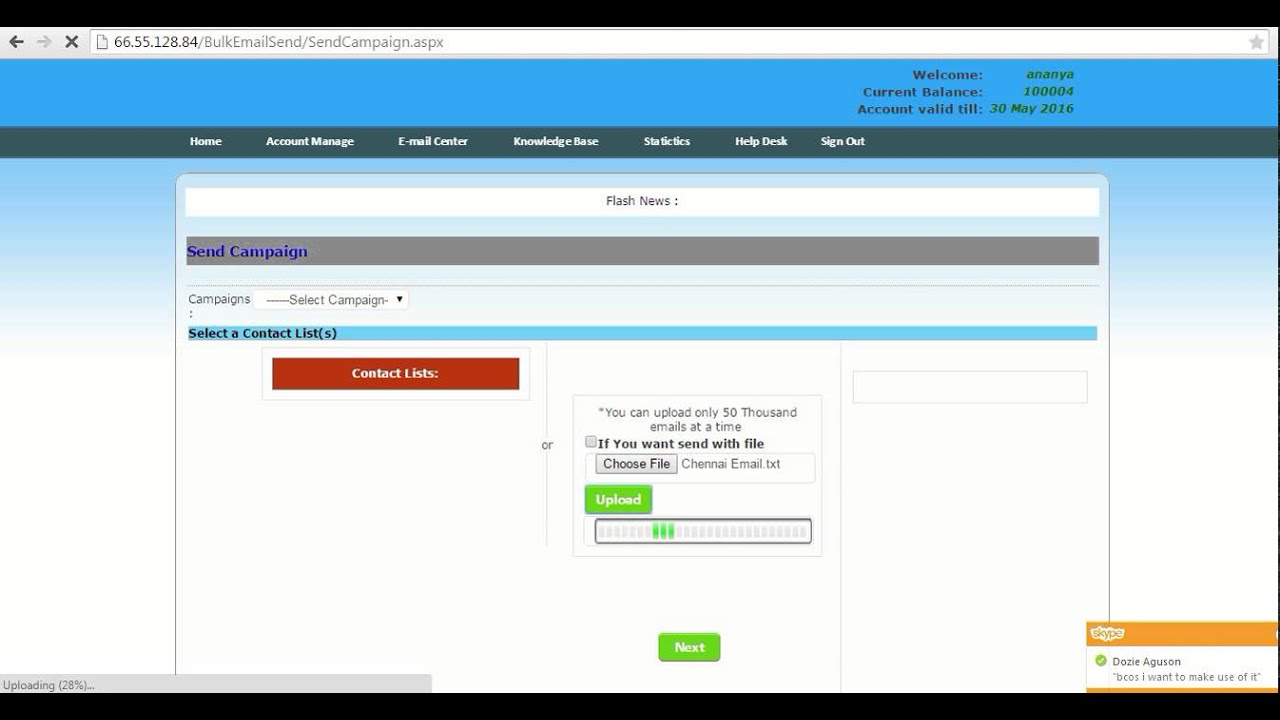The width and height of the screenshot is (1280, 720).
Task: Click the Choose File button
Action: tap(636, 464)
